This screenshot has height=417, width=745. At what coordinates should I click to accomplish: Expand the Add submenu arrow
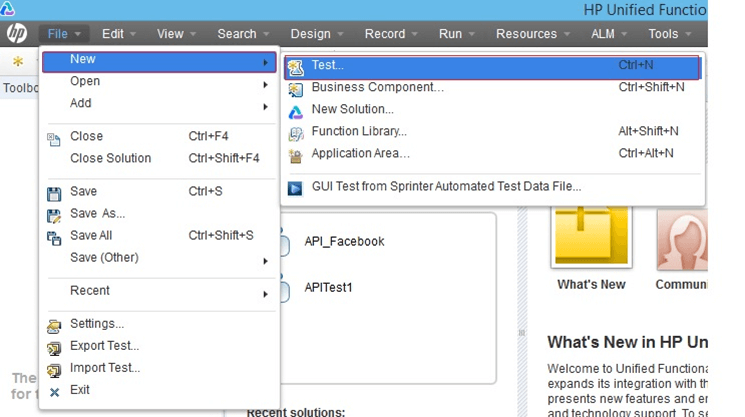pos(265,105)
